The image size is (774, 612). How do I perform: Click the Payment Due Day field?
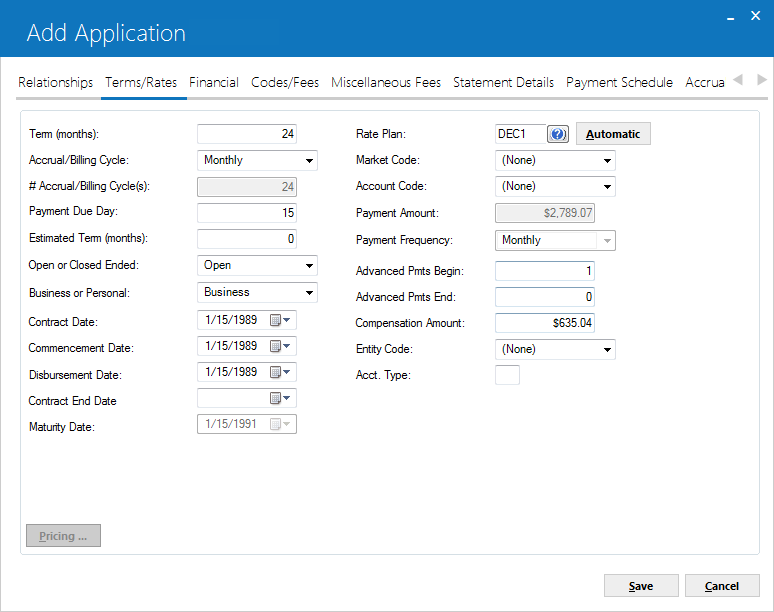coord(247,213)
